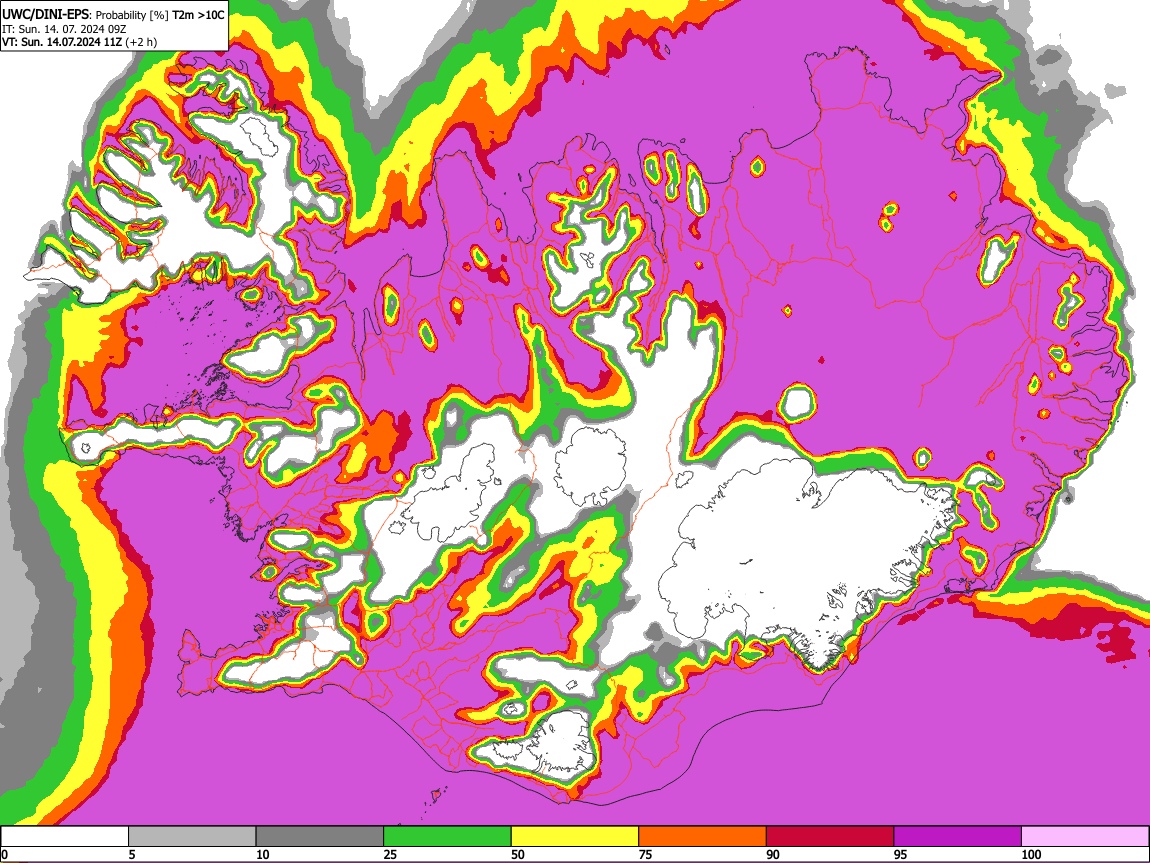Click the green 25–50% legend swatch
This screenshot has height=863, width=1150.
[447, 837]
